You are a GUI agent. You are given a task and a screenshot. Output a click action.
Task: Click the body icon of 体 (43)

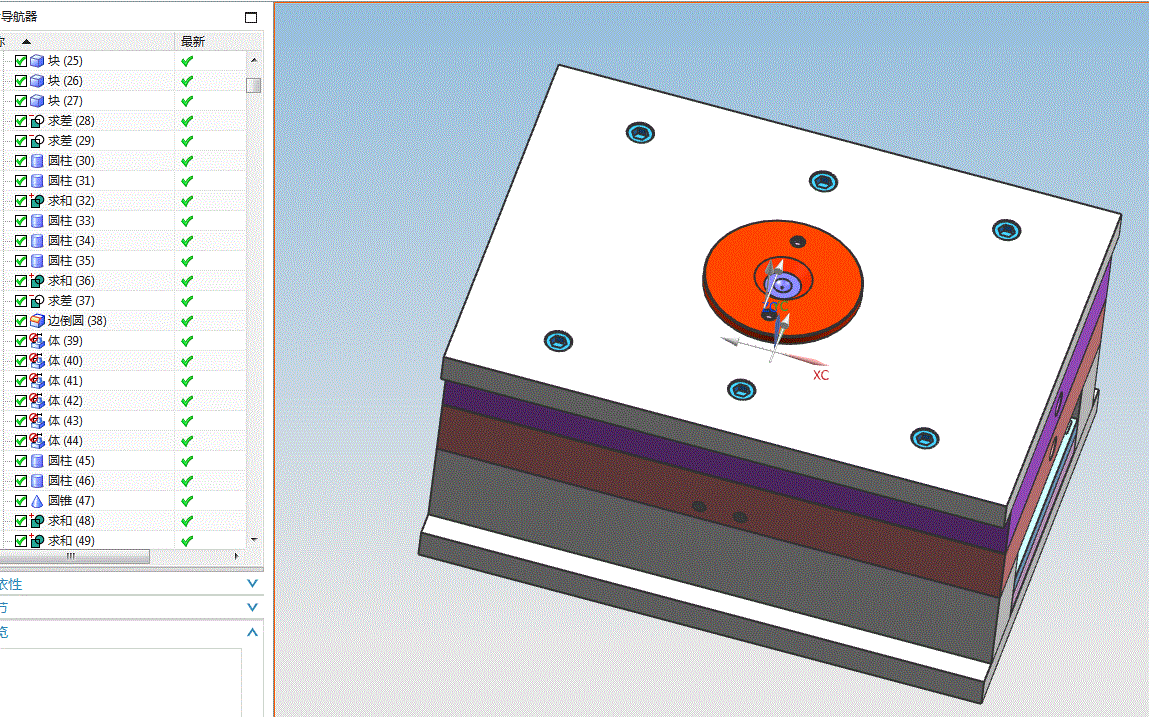coord(37,421)
